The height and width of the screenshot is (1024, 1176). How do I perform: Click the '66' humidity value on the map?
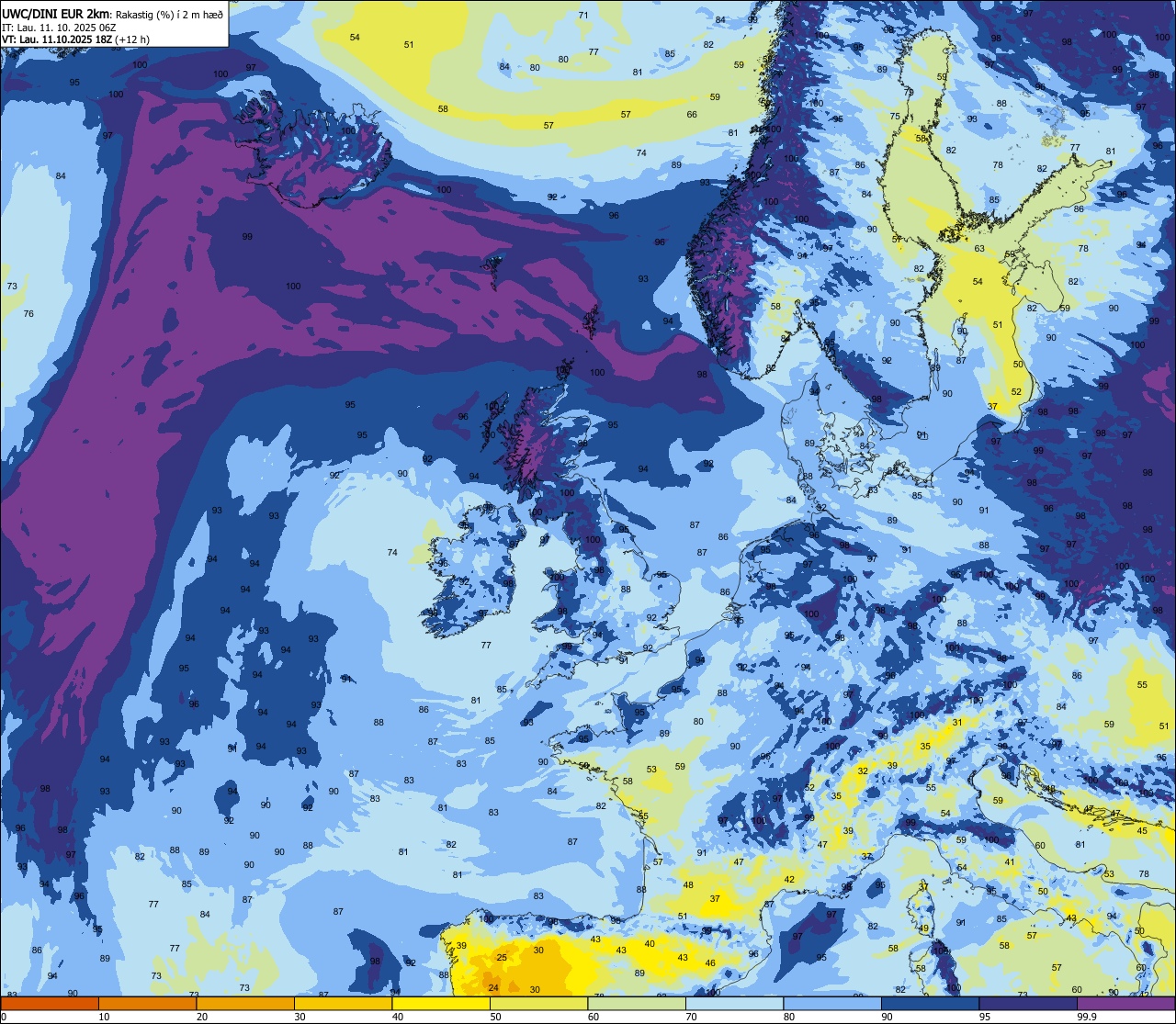tap(692, 115)
